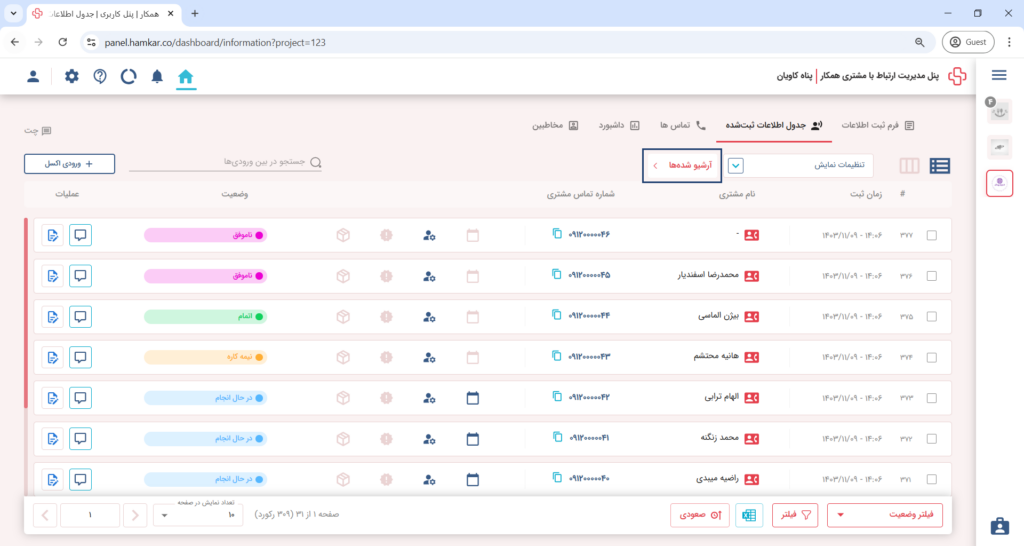This screenshot has height=546, width=1024.
Task: Switch to مخاطبین tab
Action: pyautogui.click(x=555, y=125)
